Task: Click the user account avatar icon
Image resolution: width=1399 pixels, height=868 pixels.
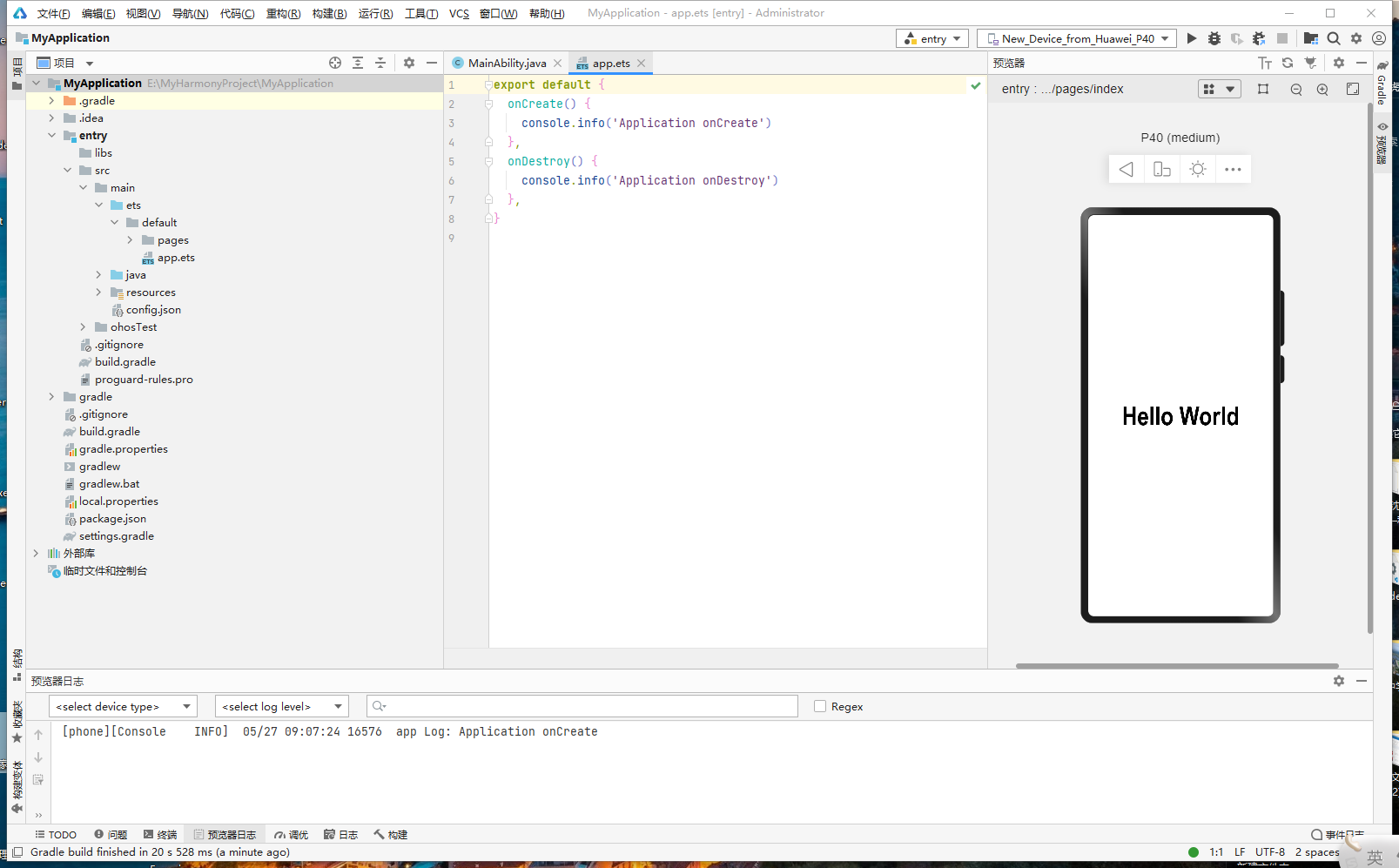Action: (x=1379, y=38)
